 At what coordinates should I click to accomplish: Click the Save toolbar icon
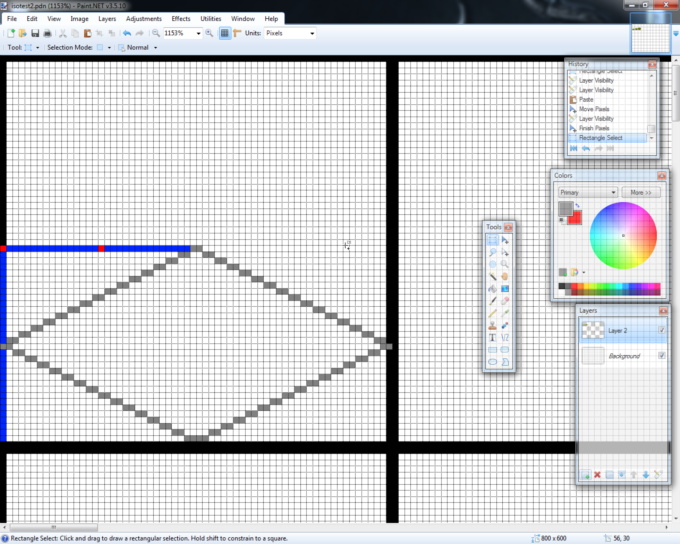[35, 33]
